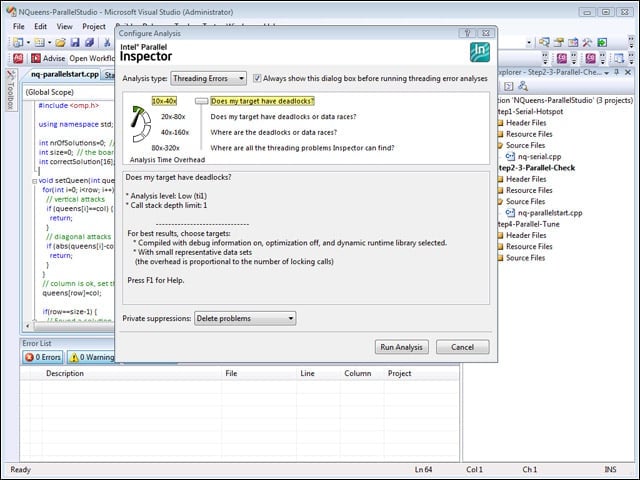Click the Cut scissors icon
Screen dimensions: 640x480
click(107, 42)
